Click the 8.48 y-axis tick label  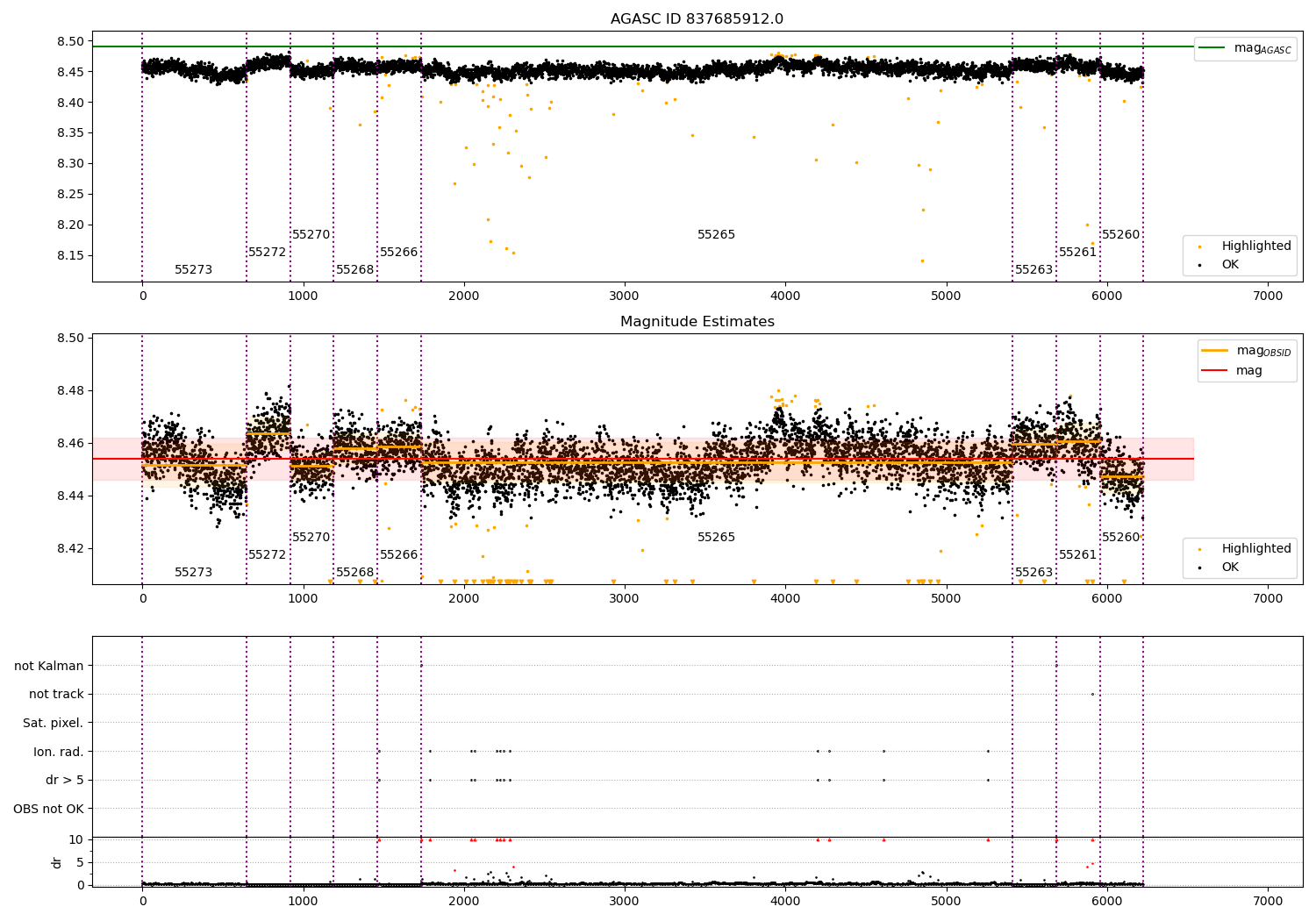71,391
